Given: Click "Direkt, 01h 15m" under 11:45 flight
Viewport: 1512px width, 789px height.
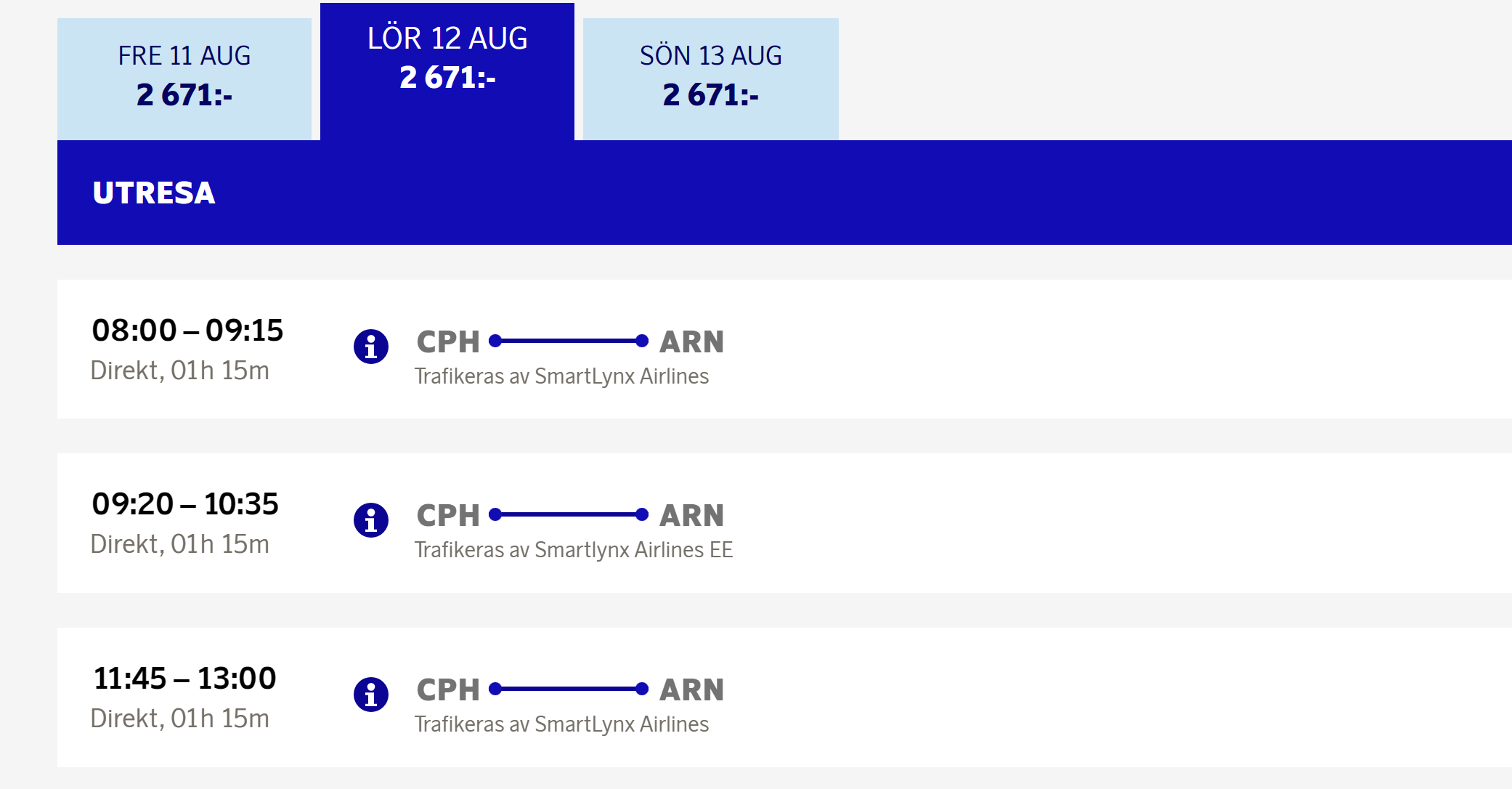Looking at the screenshot, I should pyautogui.click(x=180, y=719).
